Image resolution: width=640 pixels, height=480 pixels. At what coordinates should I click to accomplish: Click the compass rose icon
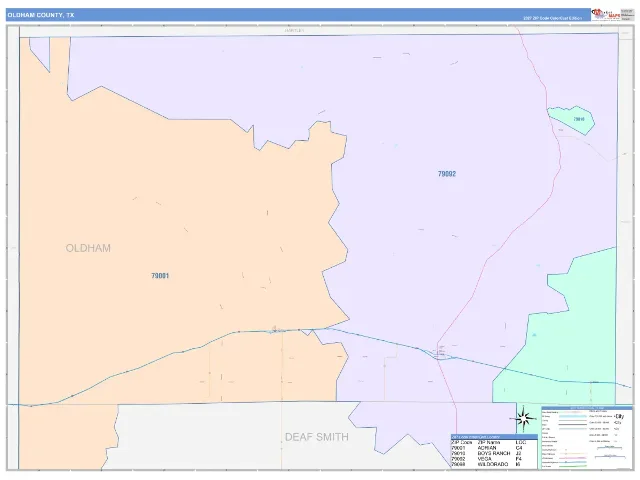click(x=524, y=419)
